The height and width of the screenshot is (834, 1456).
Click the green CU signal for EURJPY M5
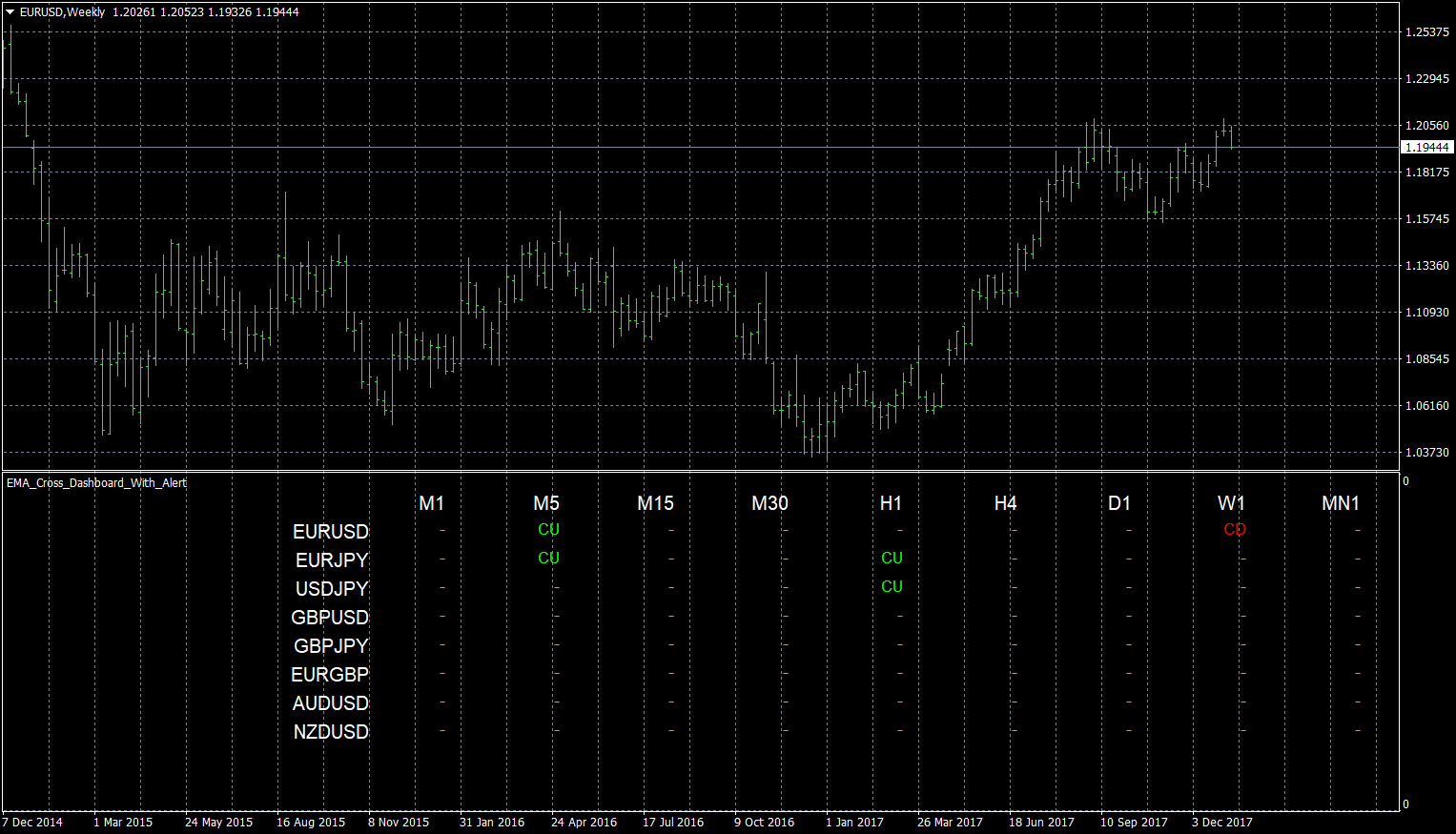[x=548, y=559]
